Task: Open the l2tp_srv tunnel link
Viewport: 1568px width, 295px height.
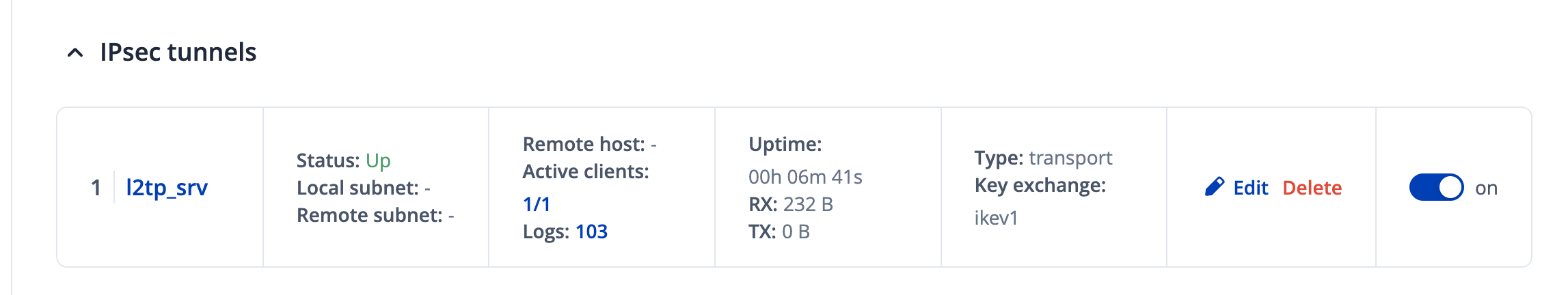Action: [167, 187]
